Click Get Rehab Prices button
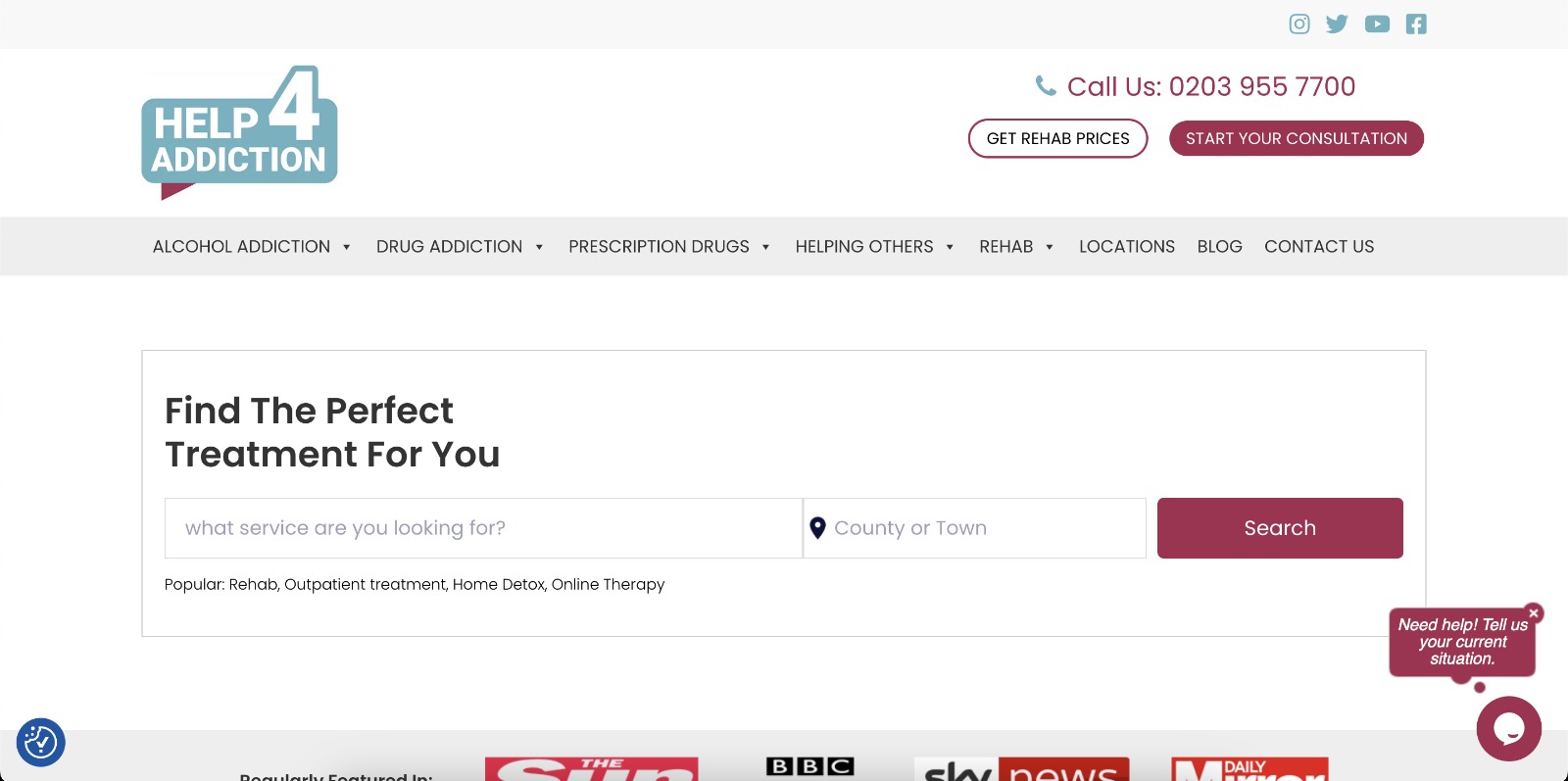This screenshot has height=781, width=1568. 1057,138
